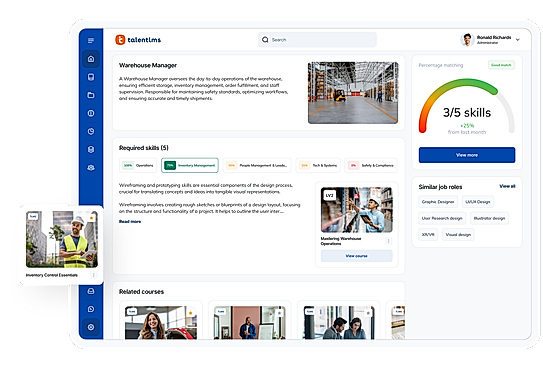Screen dimensions: 543x368
Task: Click the TalentLMS logo
Action: pyautogui.click(x=138, y=40)
